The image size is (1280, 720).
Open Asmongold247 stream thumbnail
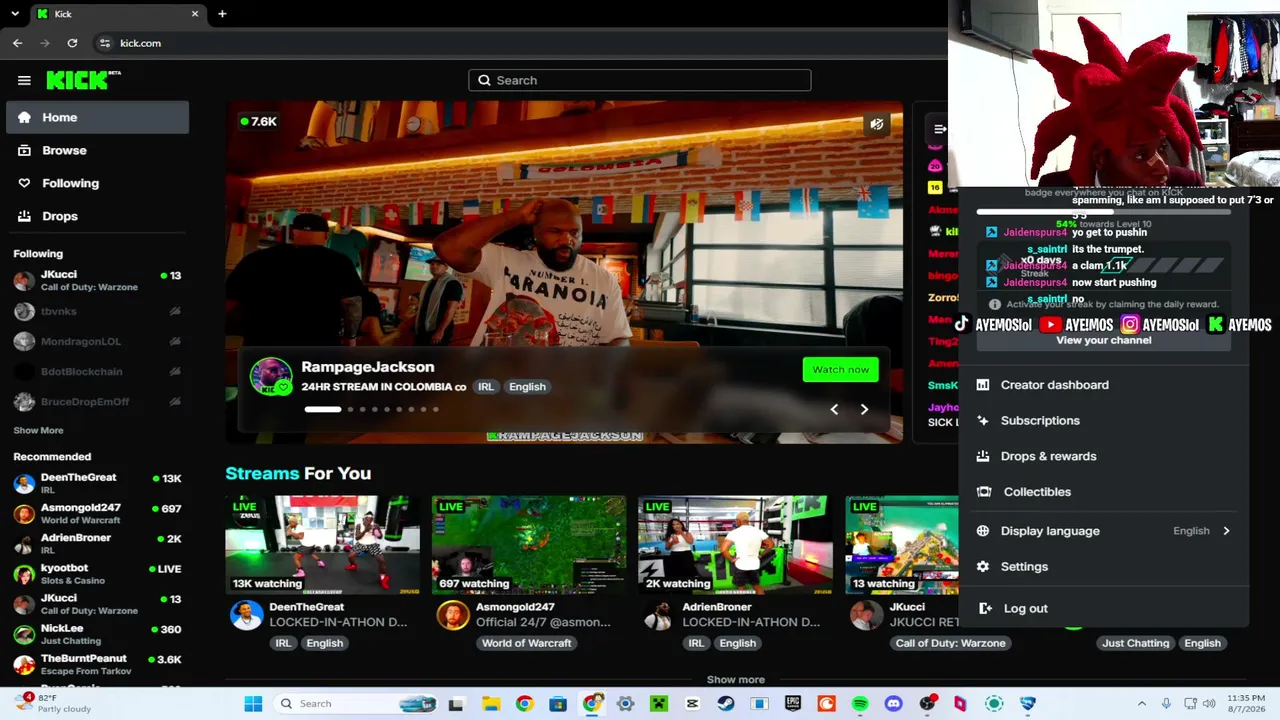[529, 545]
